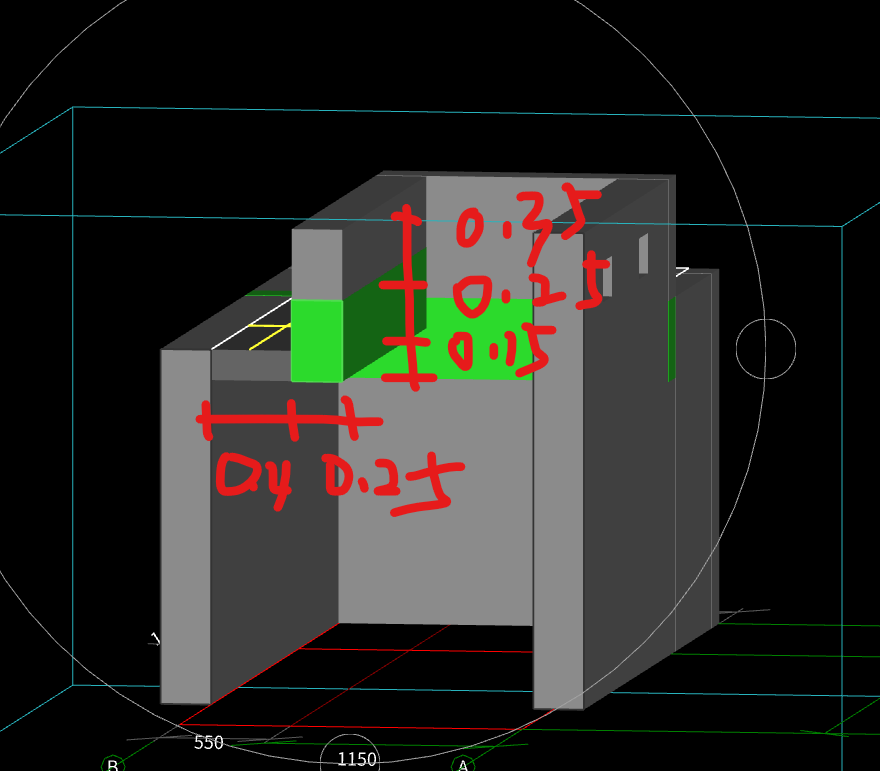
Task: Click the small orbit circle handle on the right
Action: click(x=766, y=349)
